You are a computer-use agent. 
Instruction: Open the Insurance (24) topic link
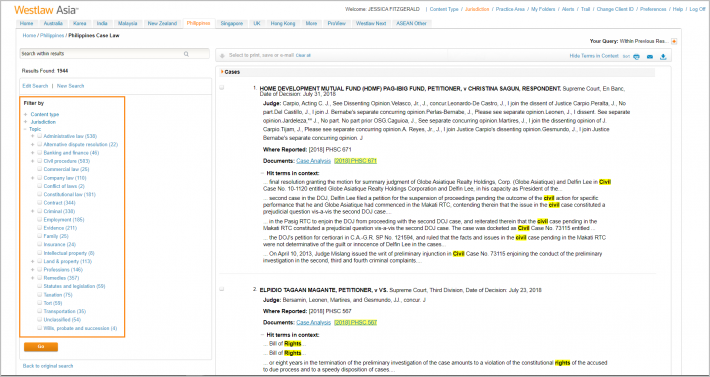[59, 244]
